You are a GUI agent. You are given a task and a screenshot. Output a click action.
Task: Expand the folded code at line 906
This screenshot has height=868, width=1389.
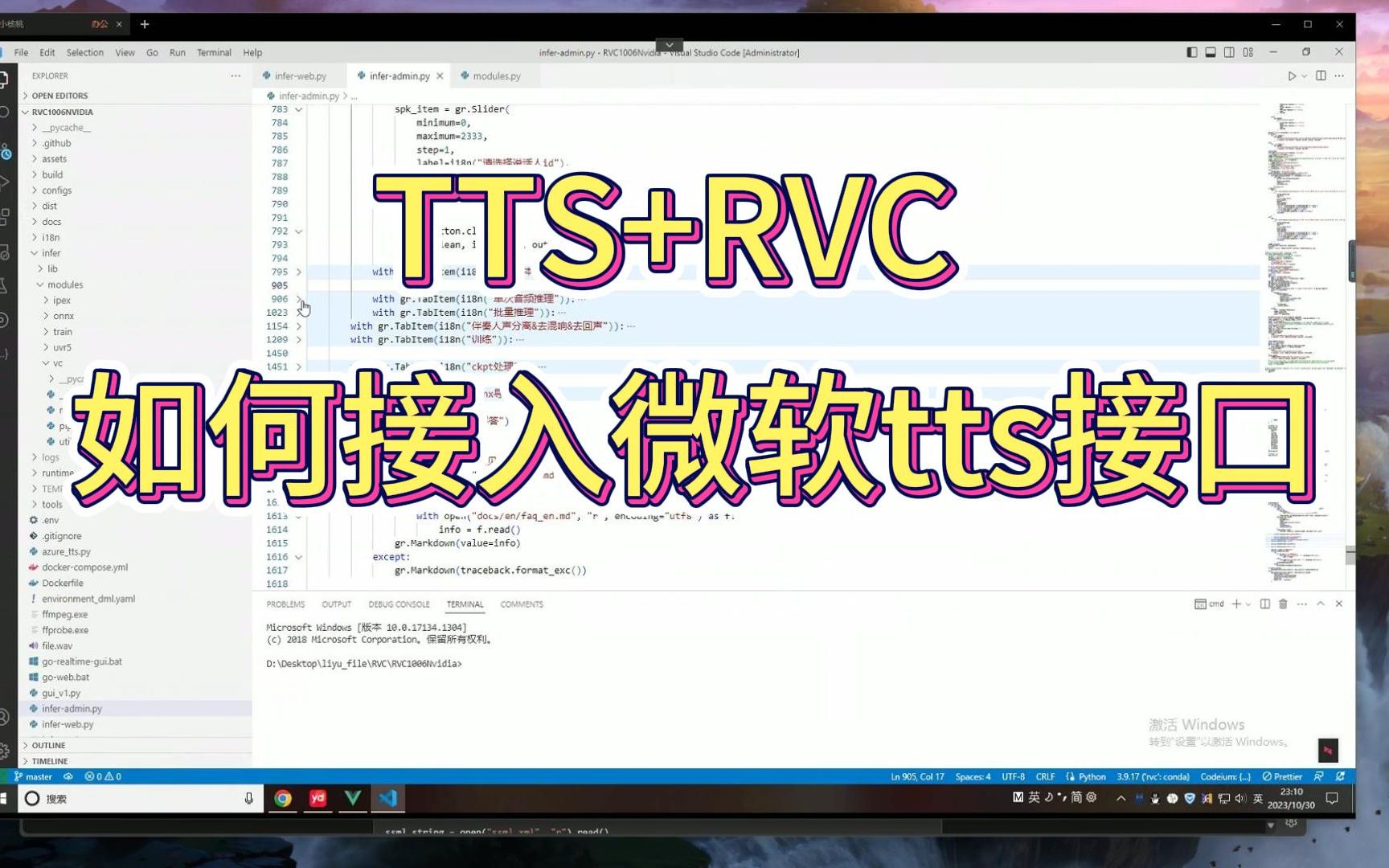(298, 298)
